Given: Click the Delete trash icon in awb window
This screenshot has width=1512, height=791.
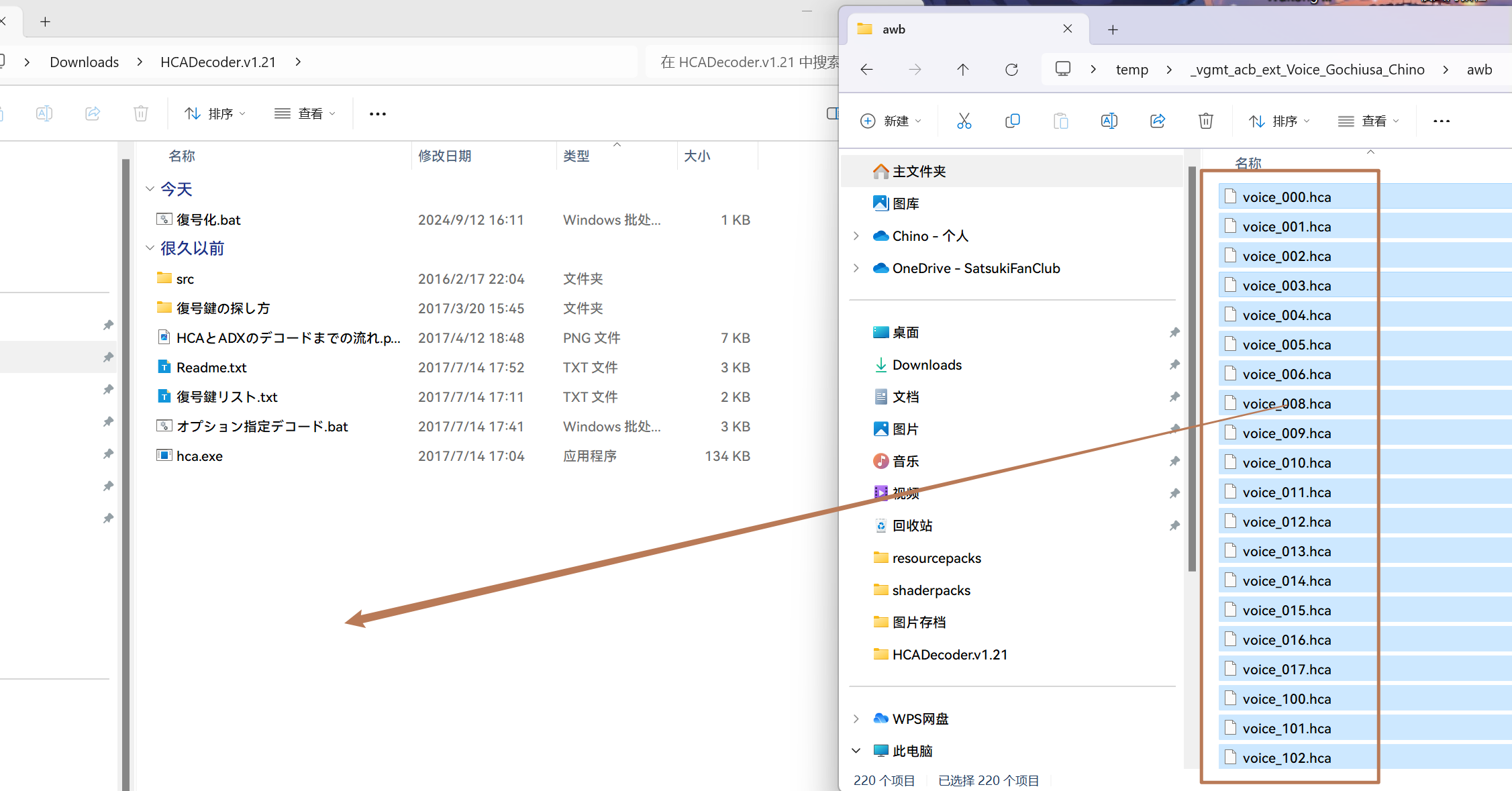Looking at the screenshot, I should point(1205,121).
